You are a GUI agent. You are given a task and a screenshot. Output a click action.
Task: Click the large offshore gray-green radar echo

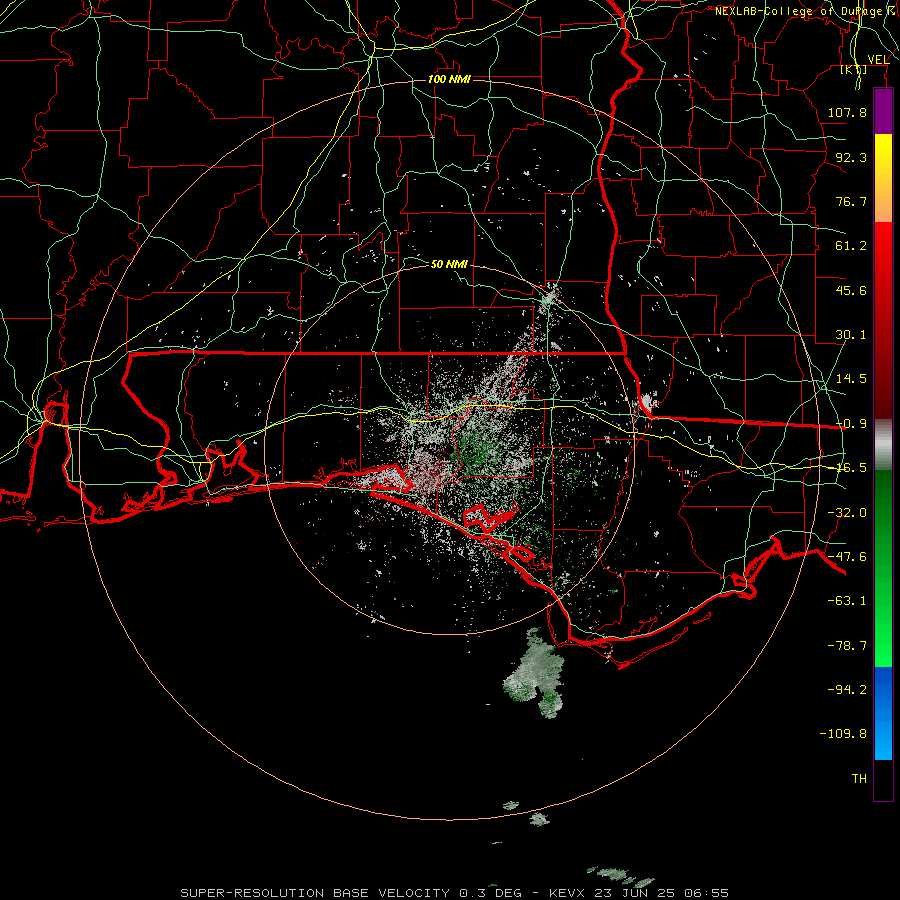pos(535,673)
